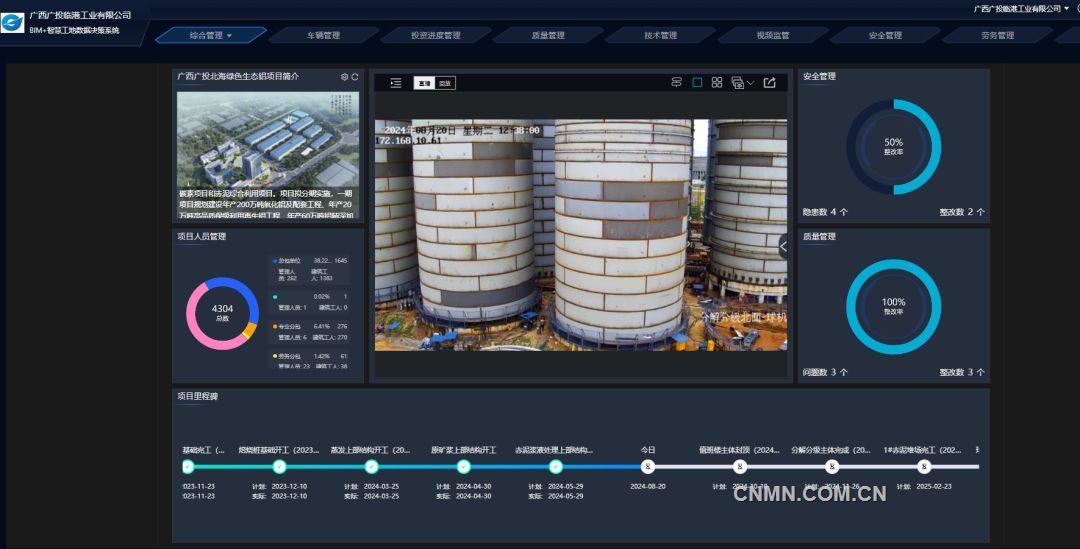
Task: Toggle the camera list panel icon
Action: 395,83
